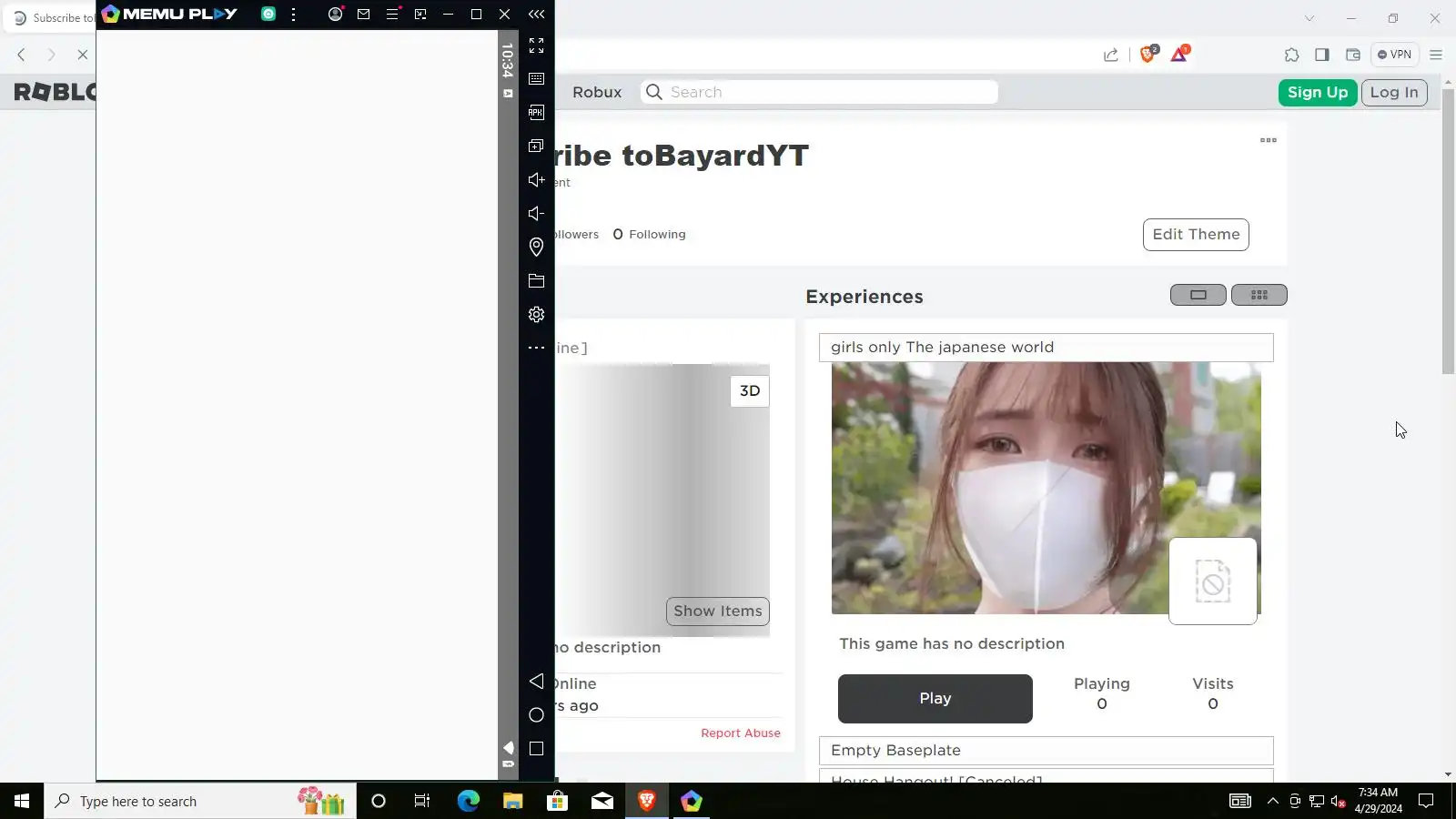The image size is (1456, 819).
Task: Collapse MEmu sidebar with triple chevron
Action: pos(536,15)
